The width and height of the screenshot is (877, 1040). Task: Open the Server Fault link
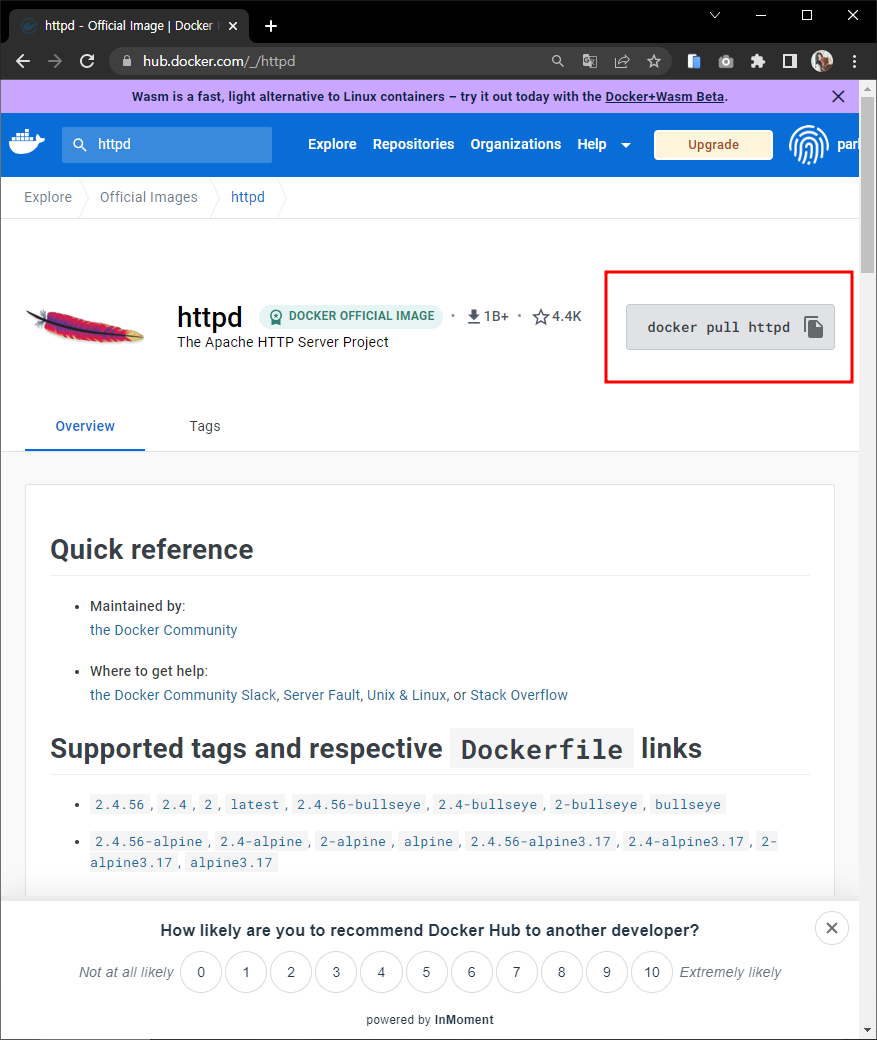click(x=322, y=695)
